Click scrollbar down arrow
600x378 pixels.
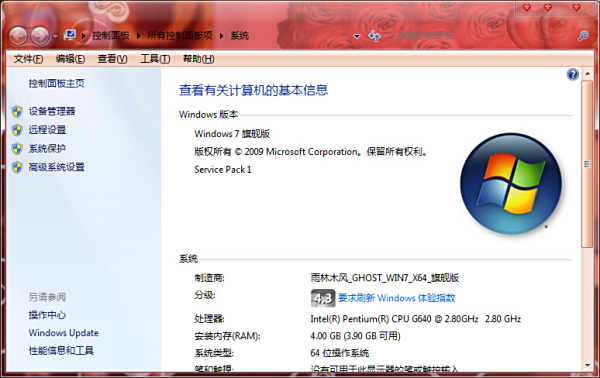[x=587, y=365]
